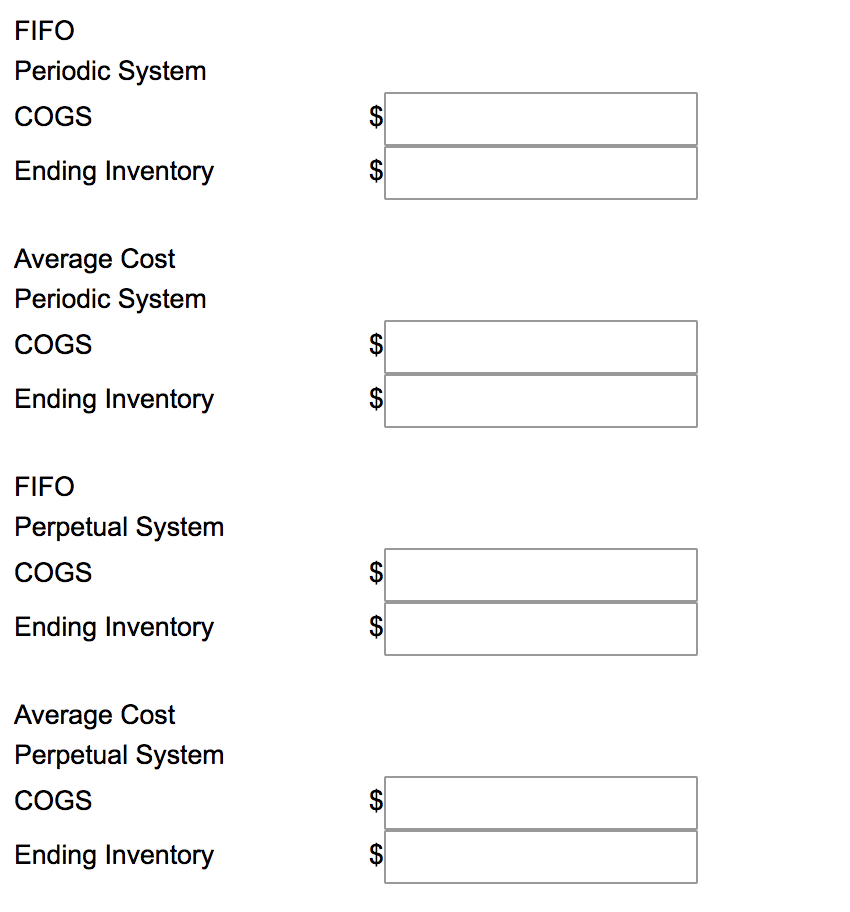This screenshot has height=912, width=850.
Task: Select the topmost Ending Inventory label
Action: click(114, 171)
